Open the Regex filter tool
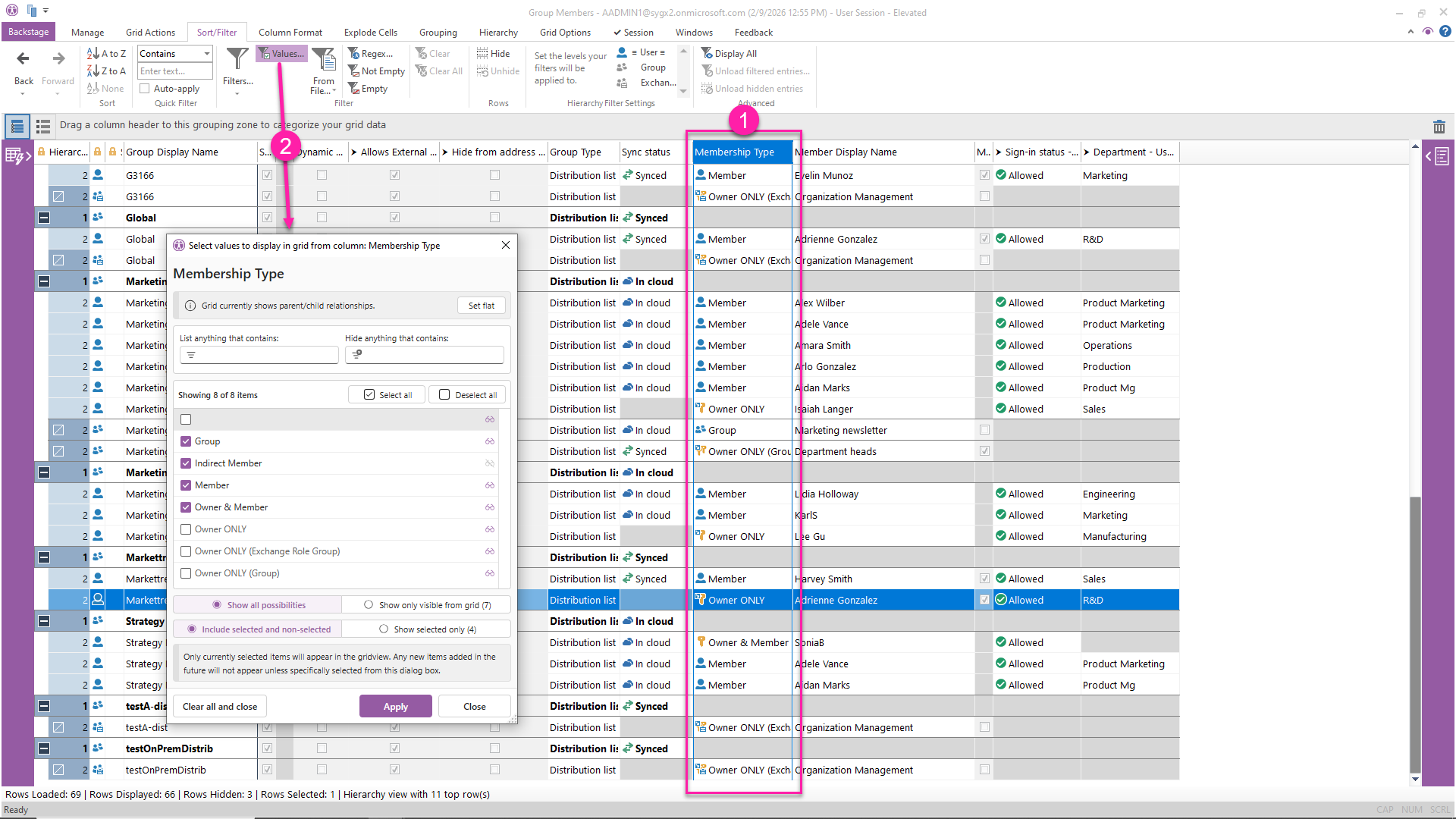 click(x=370, y=54)
